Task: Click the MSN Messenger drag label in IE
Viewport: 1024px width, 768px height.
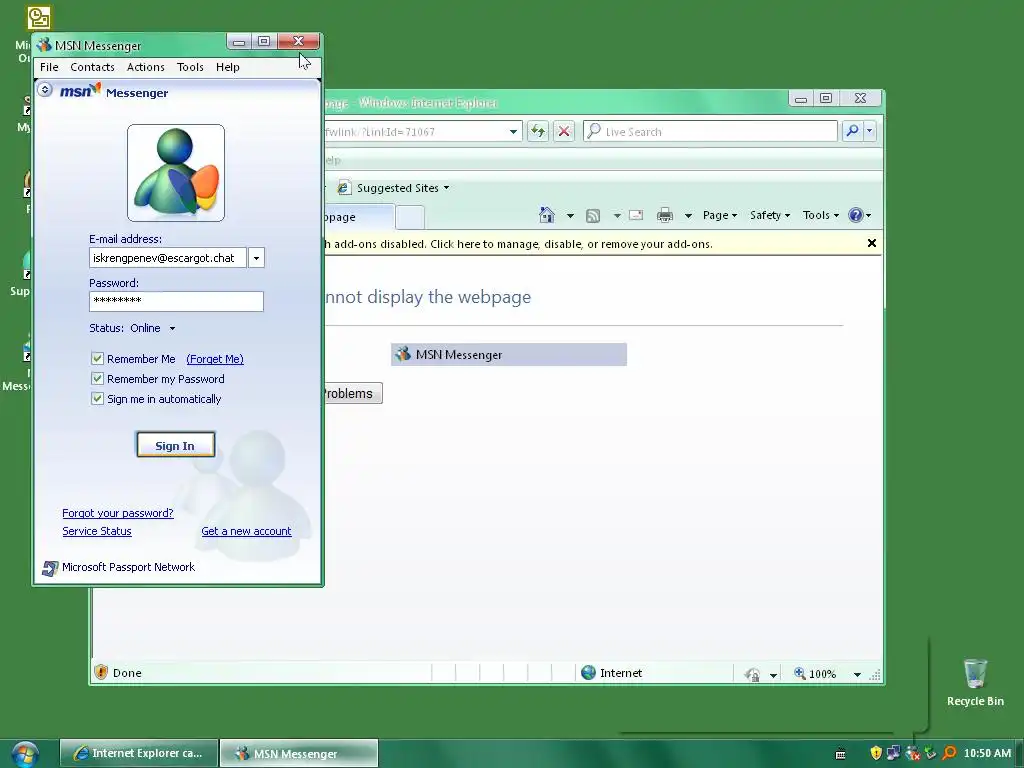Action: tap(509, 355)
